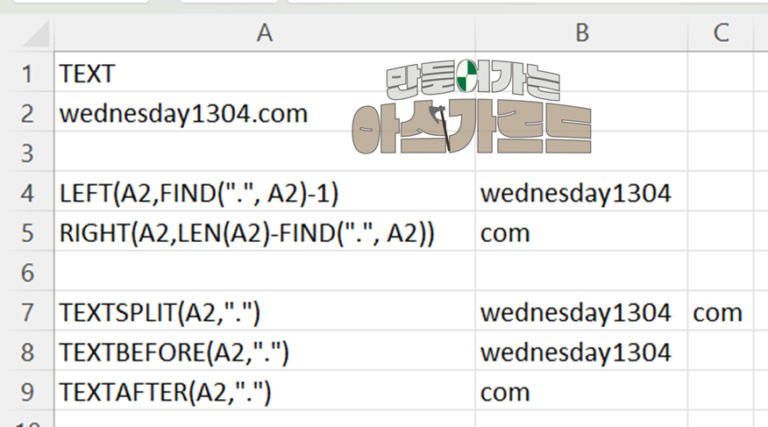Viewport: 768px width, 427px height.
Task: Select row 3 header
Action: coord(27,153)
